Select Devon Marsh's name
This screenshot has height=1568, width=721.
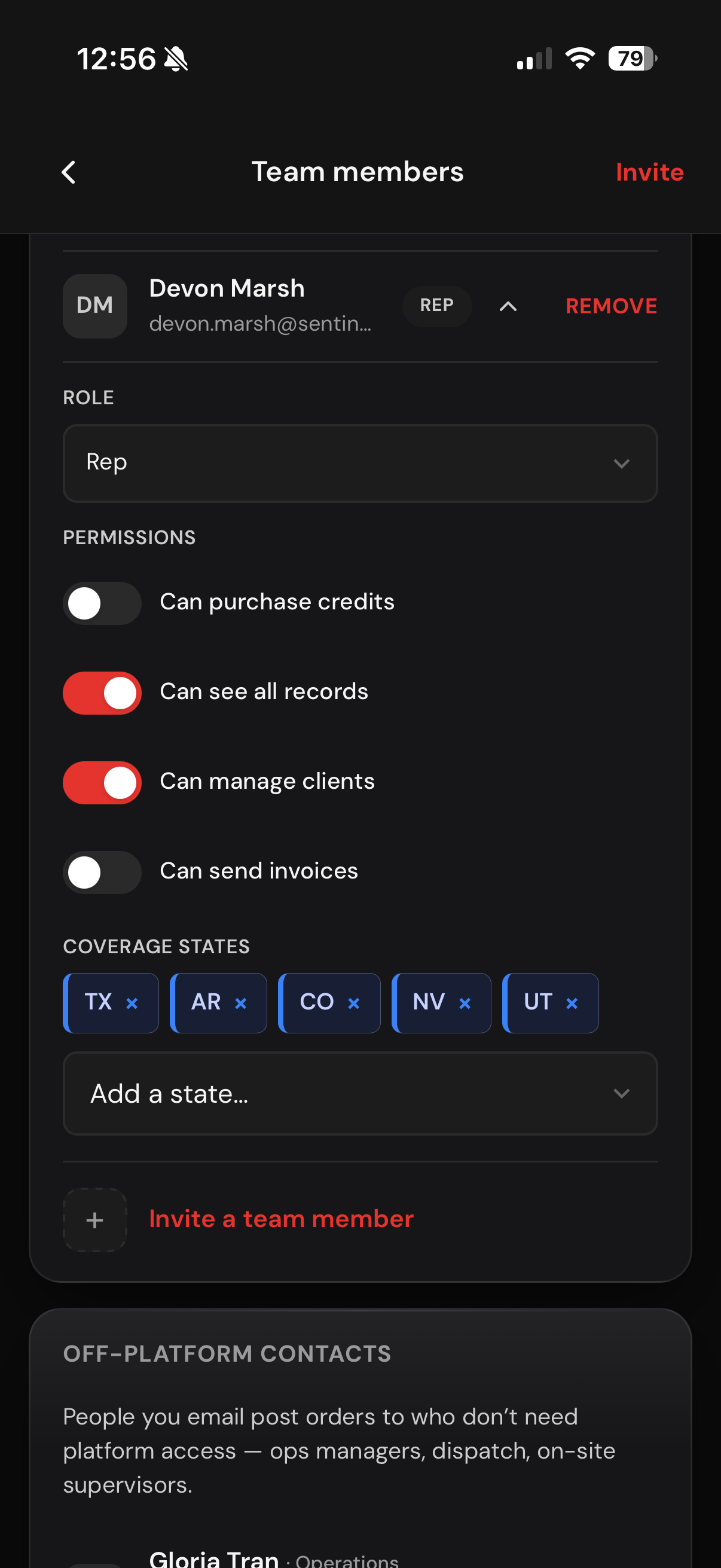tap(227, 288)
